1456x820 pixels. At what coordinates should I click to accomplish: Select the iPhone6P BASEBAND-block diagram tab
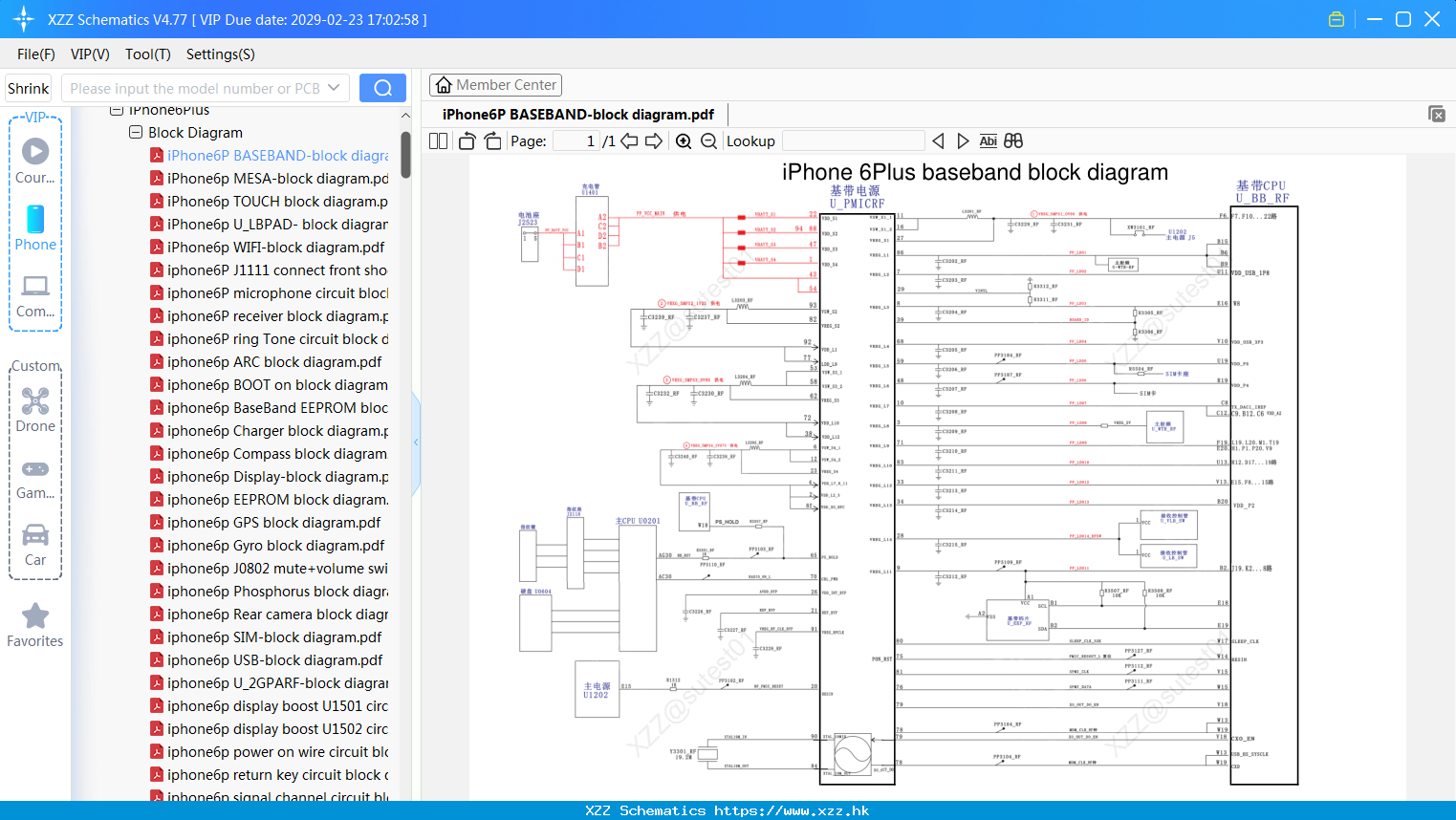click(578, 114)
